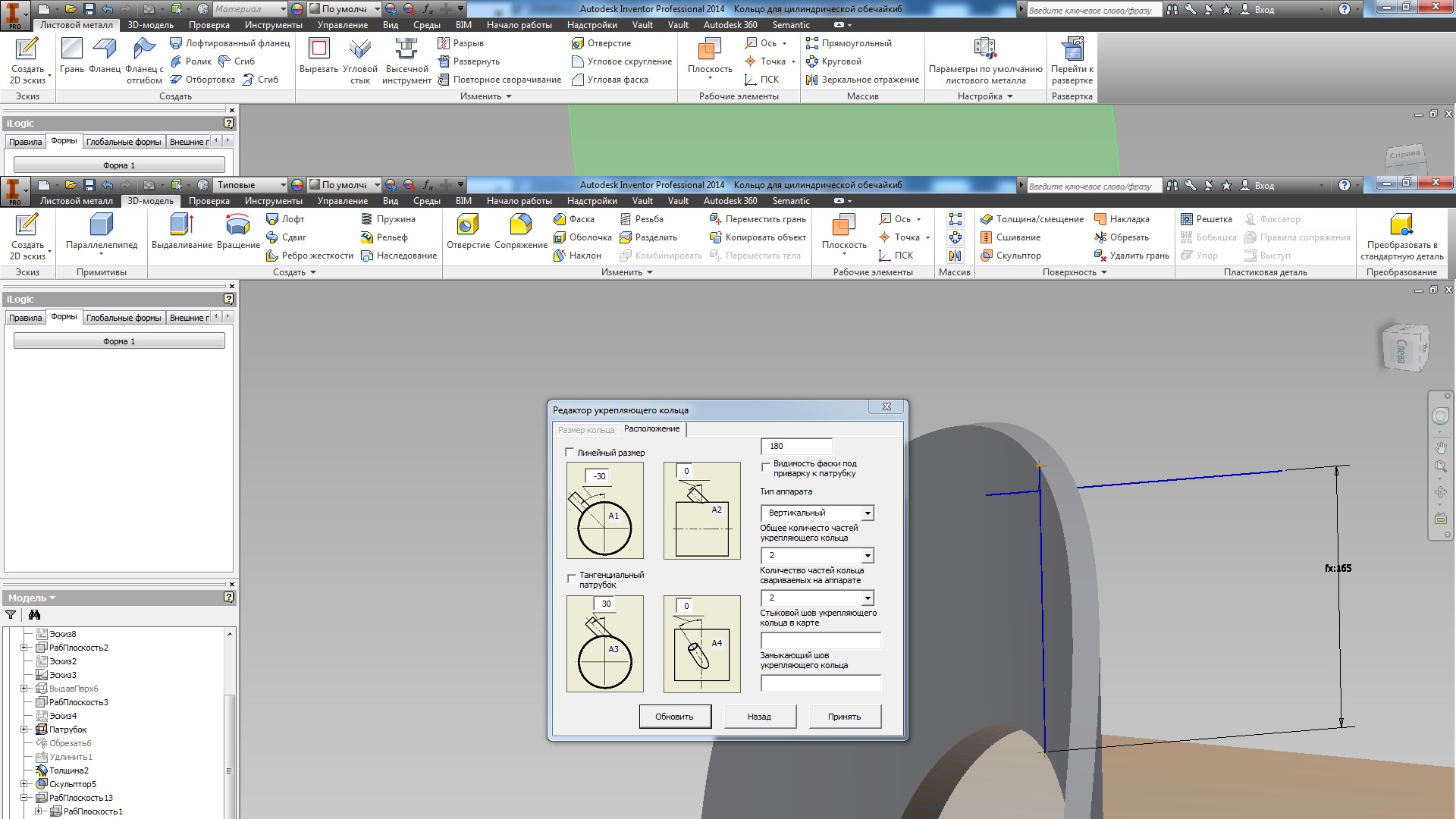This screenshot has width=1456, height=819.
Task: Click the Назад button in dialog
Action: click(759, 717)
